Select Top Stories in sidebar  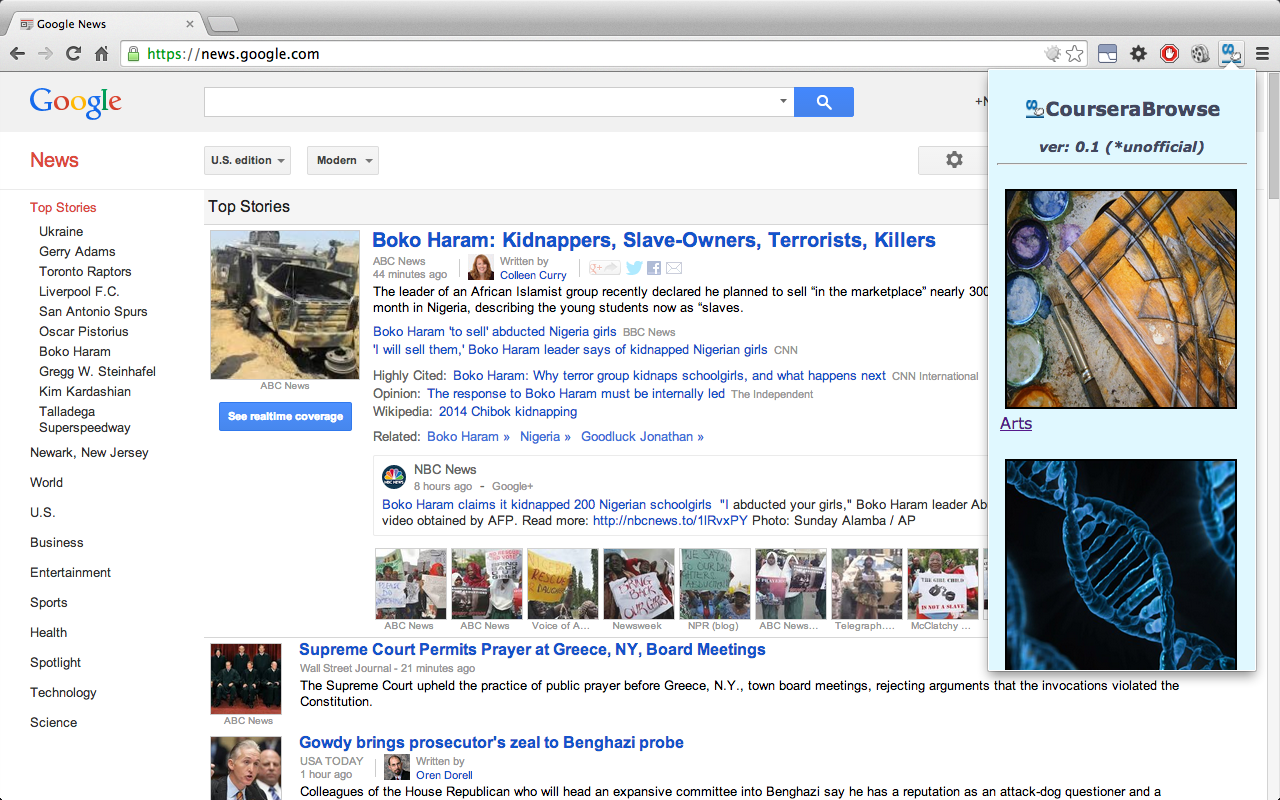pos(63,207)
